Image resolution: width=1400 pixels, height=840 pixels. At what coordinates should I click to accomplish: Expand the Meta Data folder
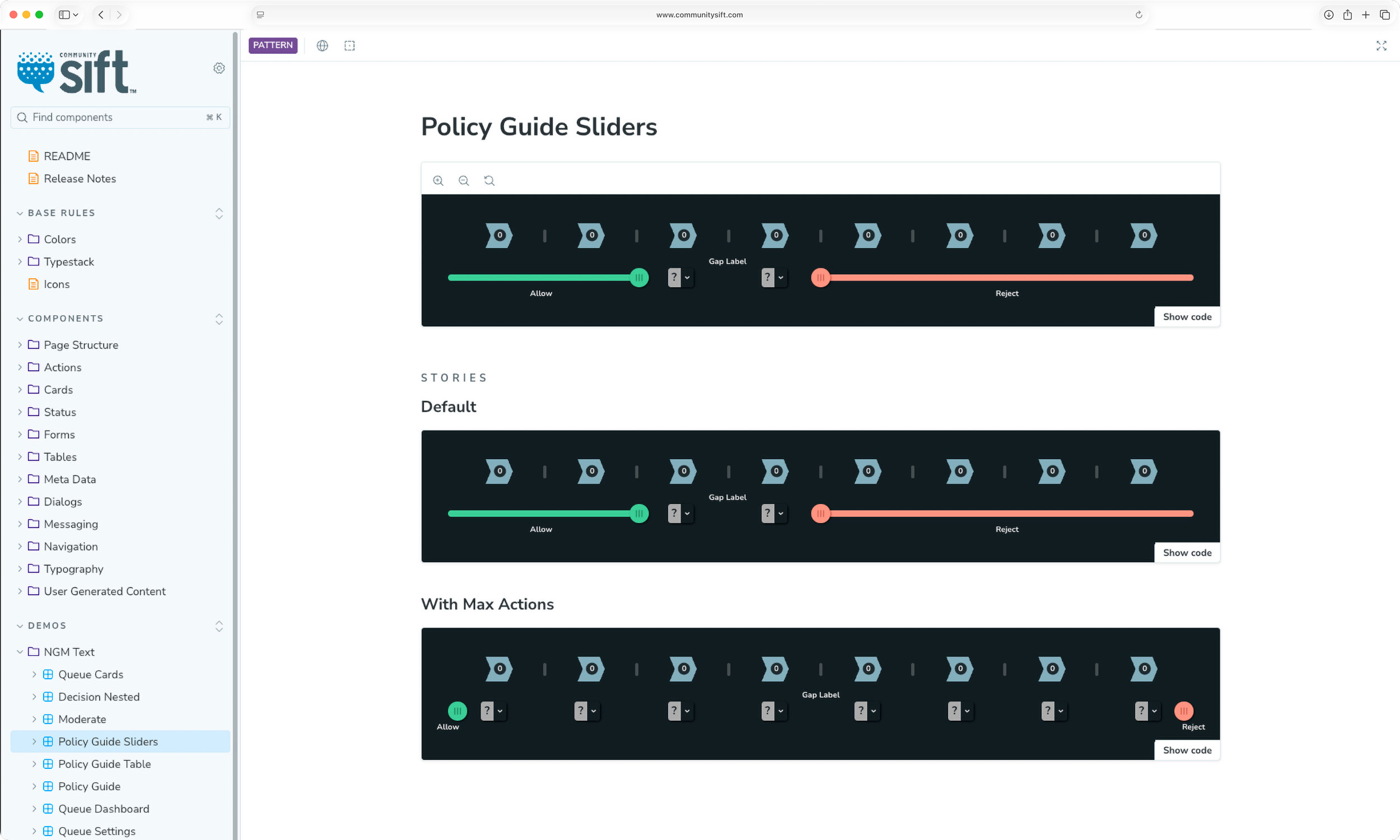[x=69, y=479]
